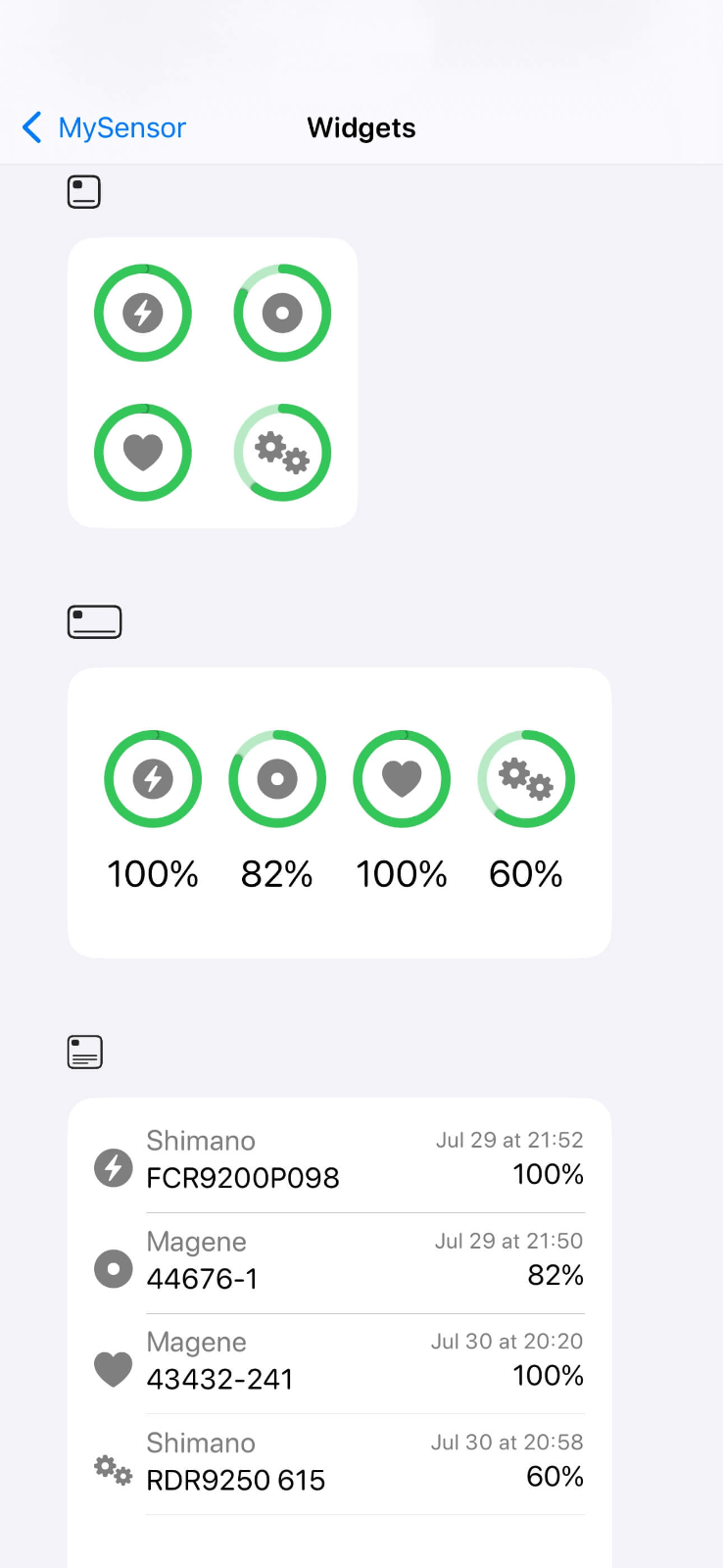Select the heart rate icon in small widget
723x1568 pixels.
click(143, 452)
